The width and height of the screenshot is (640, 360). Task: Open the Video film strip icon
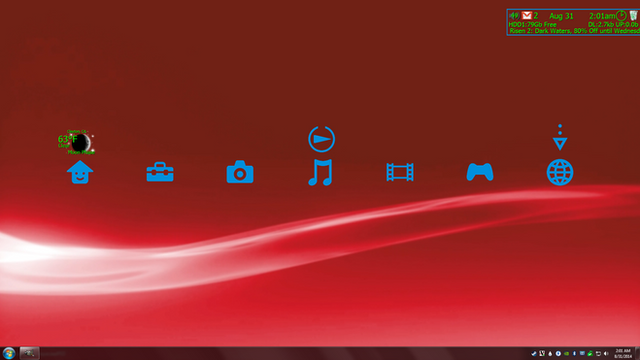(x=400, y=172)
